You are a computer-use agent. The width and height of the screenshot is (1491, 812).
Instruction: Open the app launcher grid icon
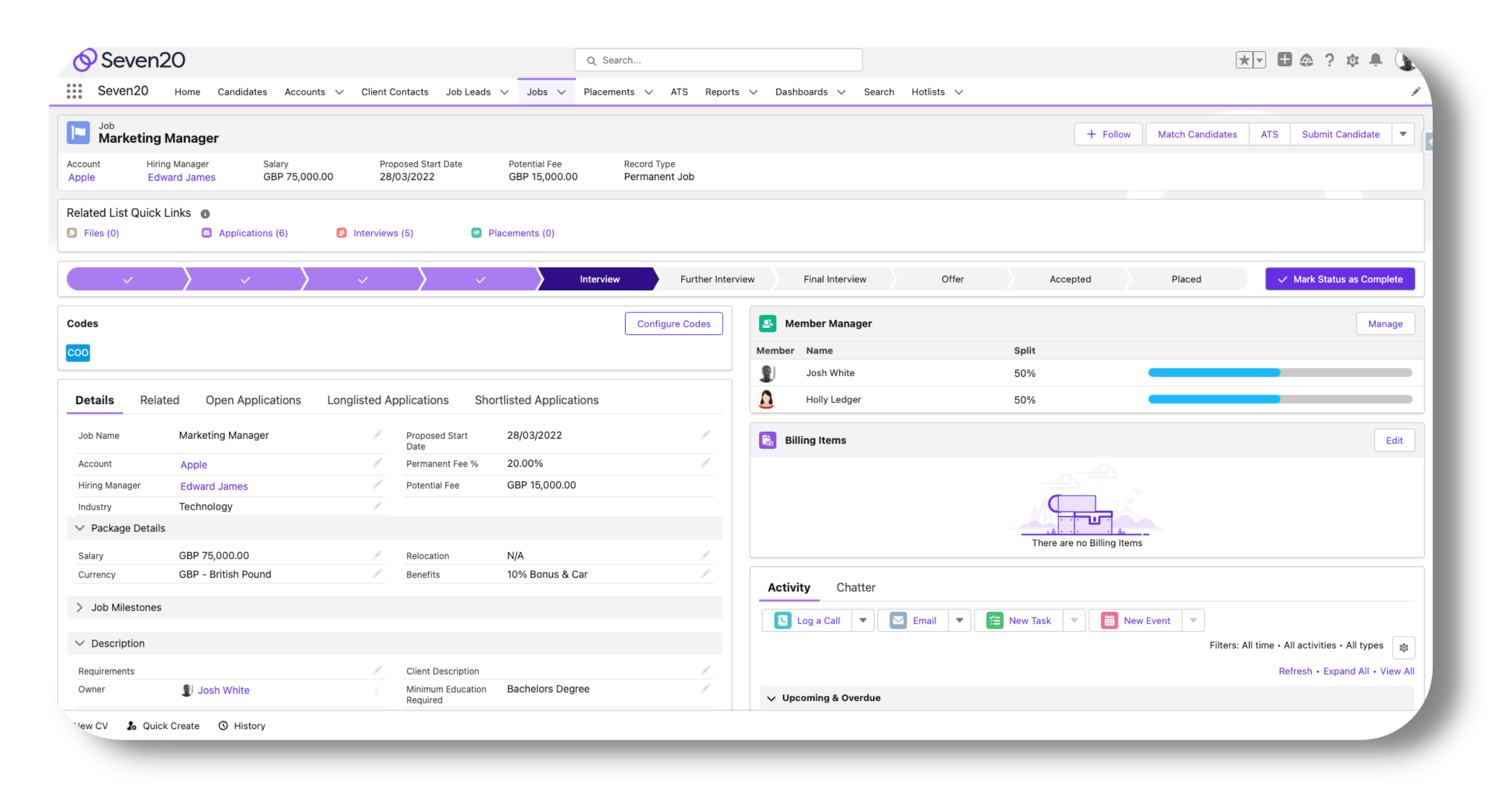[74, 91]
